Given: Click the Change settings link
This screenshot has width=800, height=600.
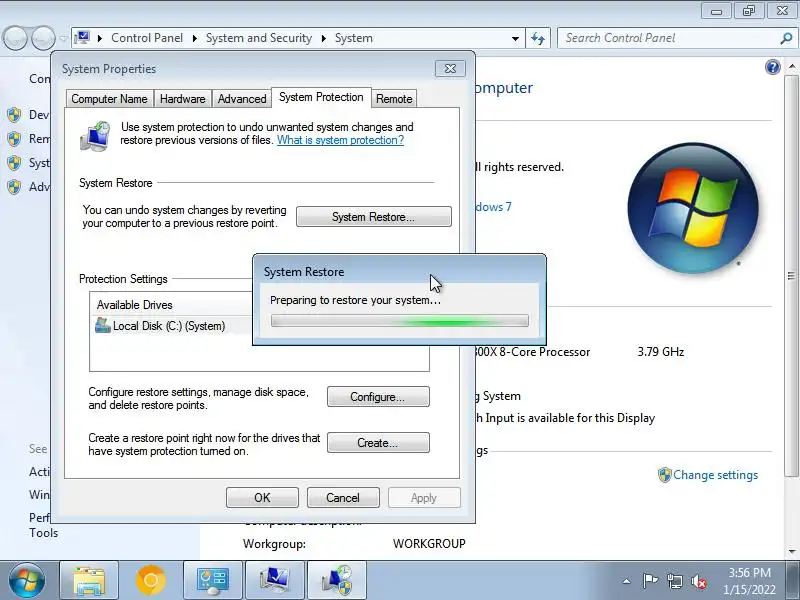Looking at the screenshot, I should 715,474.
